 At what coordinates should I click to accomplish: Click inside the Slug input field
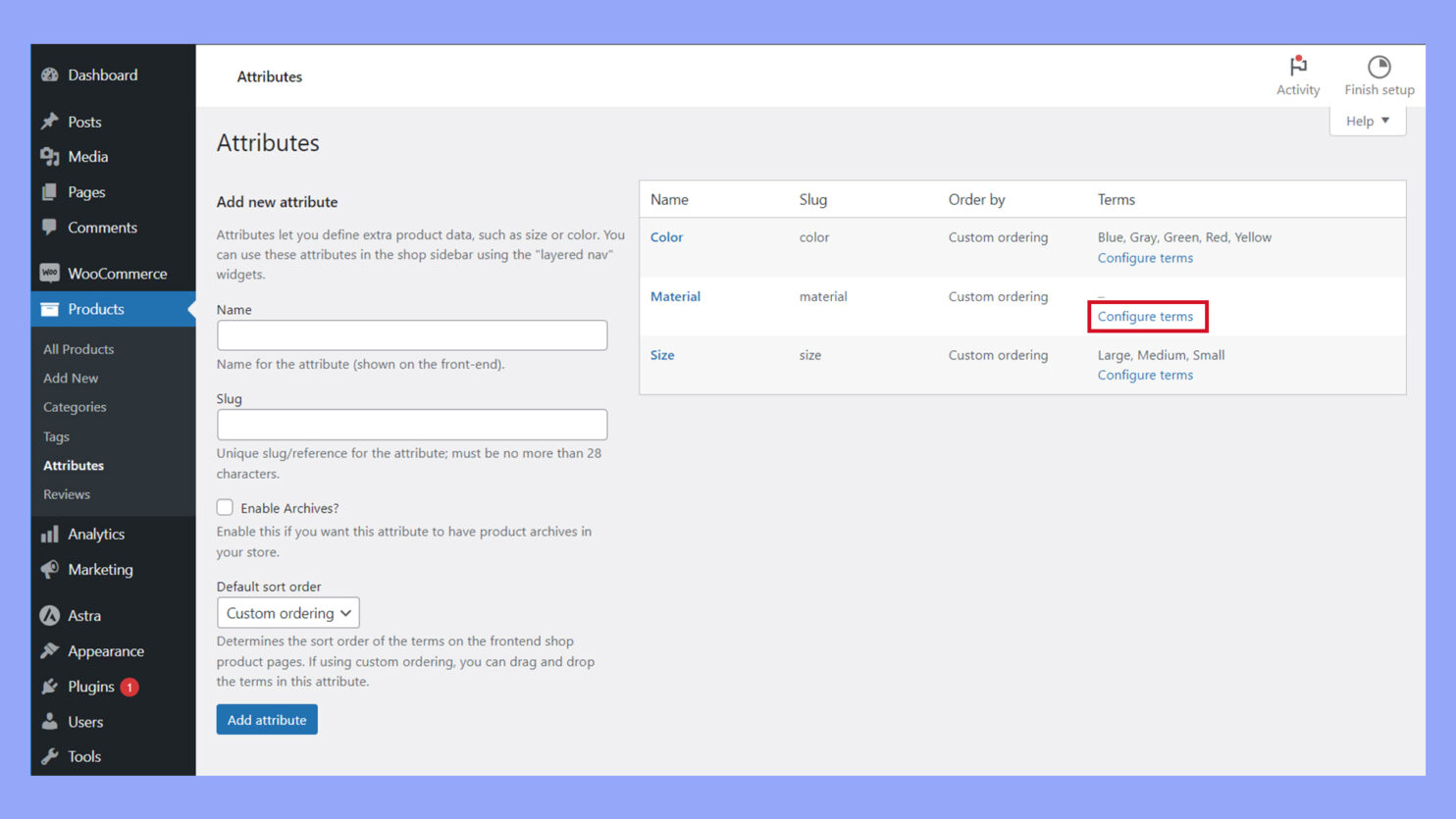coord(411,424)
